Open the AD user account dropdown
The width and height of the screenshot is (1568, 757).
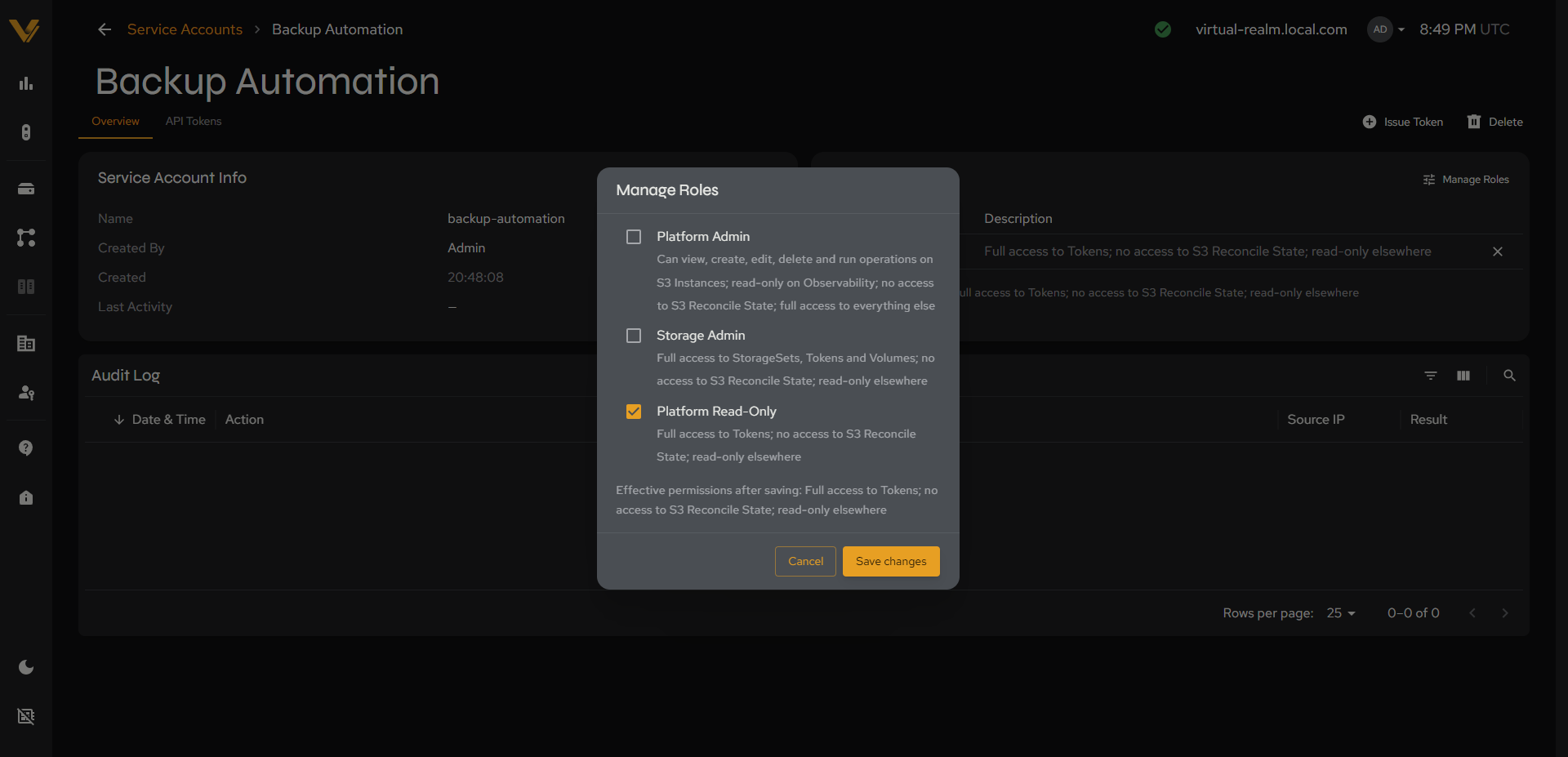[1387, 29]
